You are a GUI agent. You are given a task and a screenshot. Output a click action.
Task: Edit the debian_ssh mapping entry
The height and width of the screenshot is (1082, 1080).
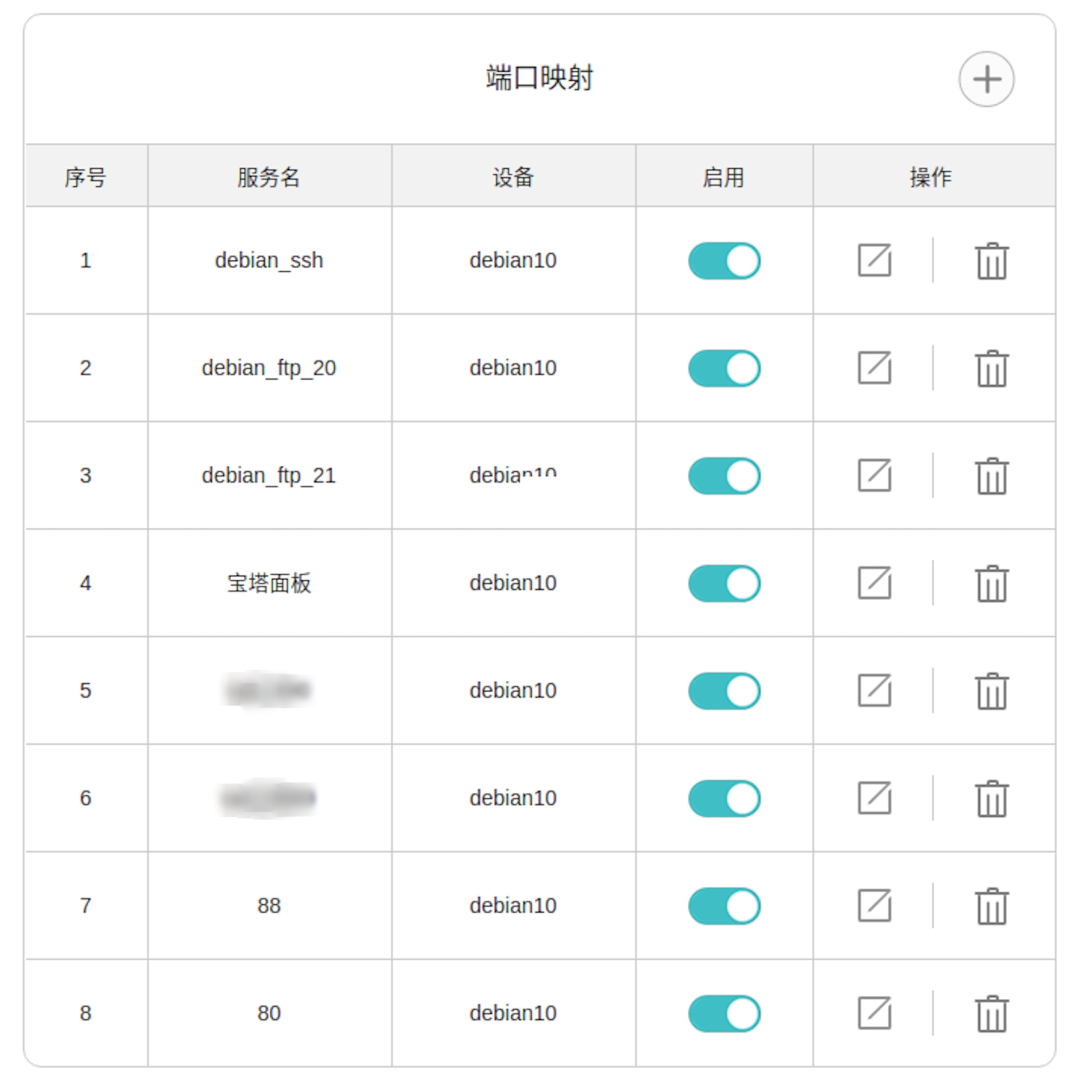pyautogui.click(x=874, y=260)
